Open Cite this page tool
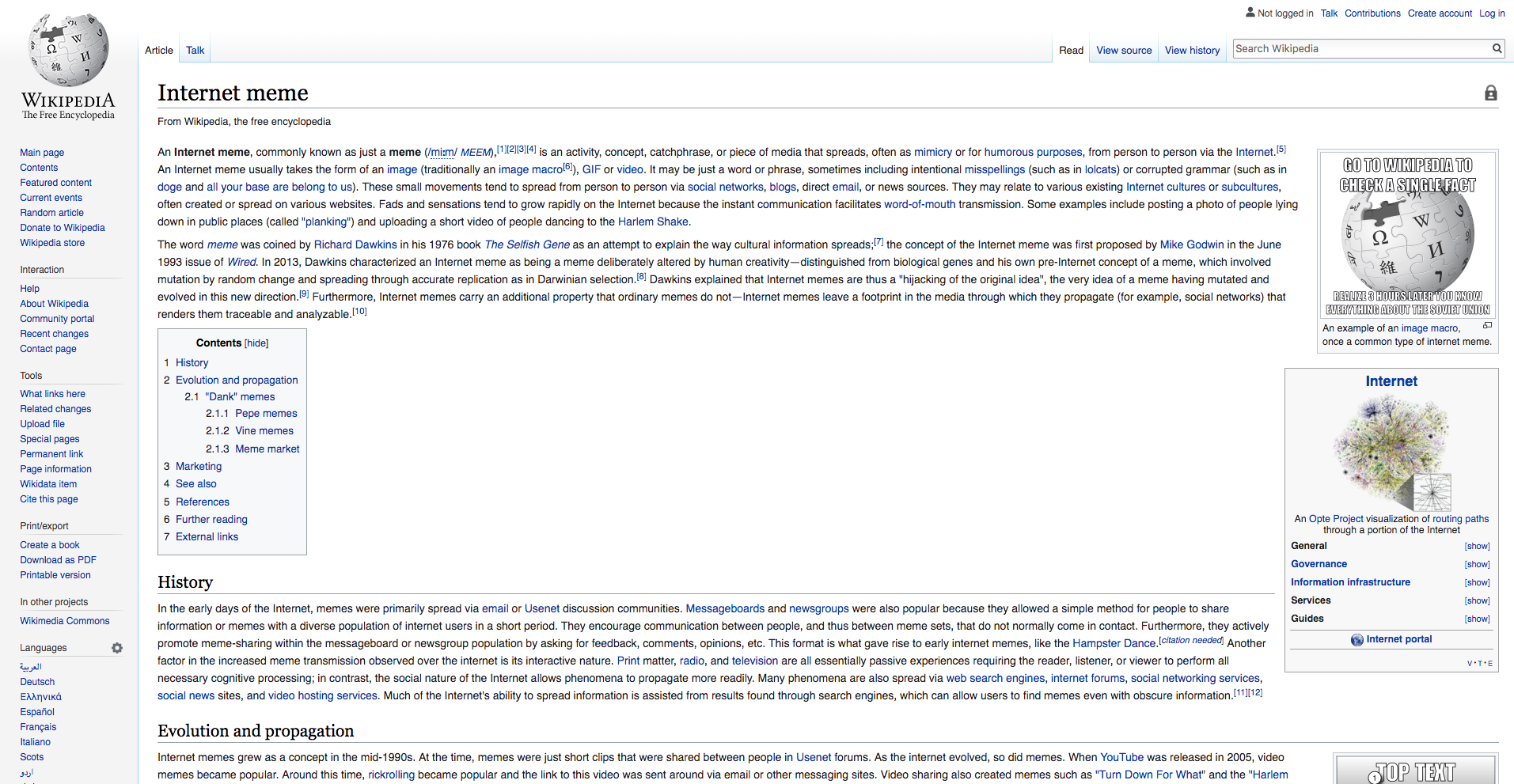1514x784 pixels. coord(49,499)
